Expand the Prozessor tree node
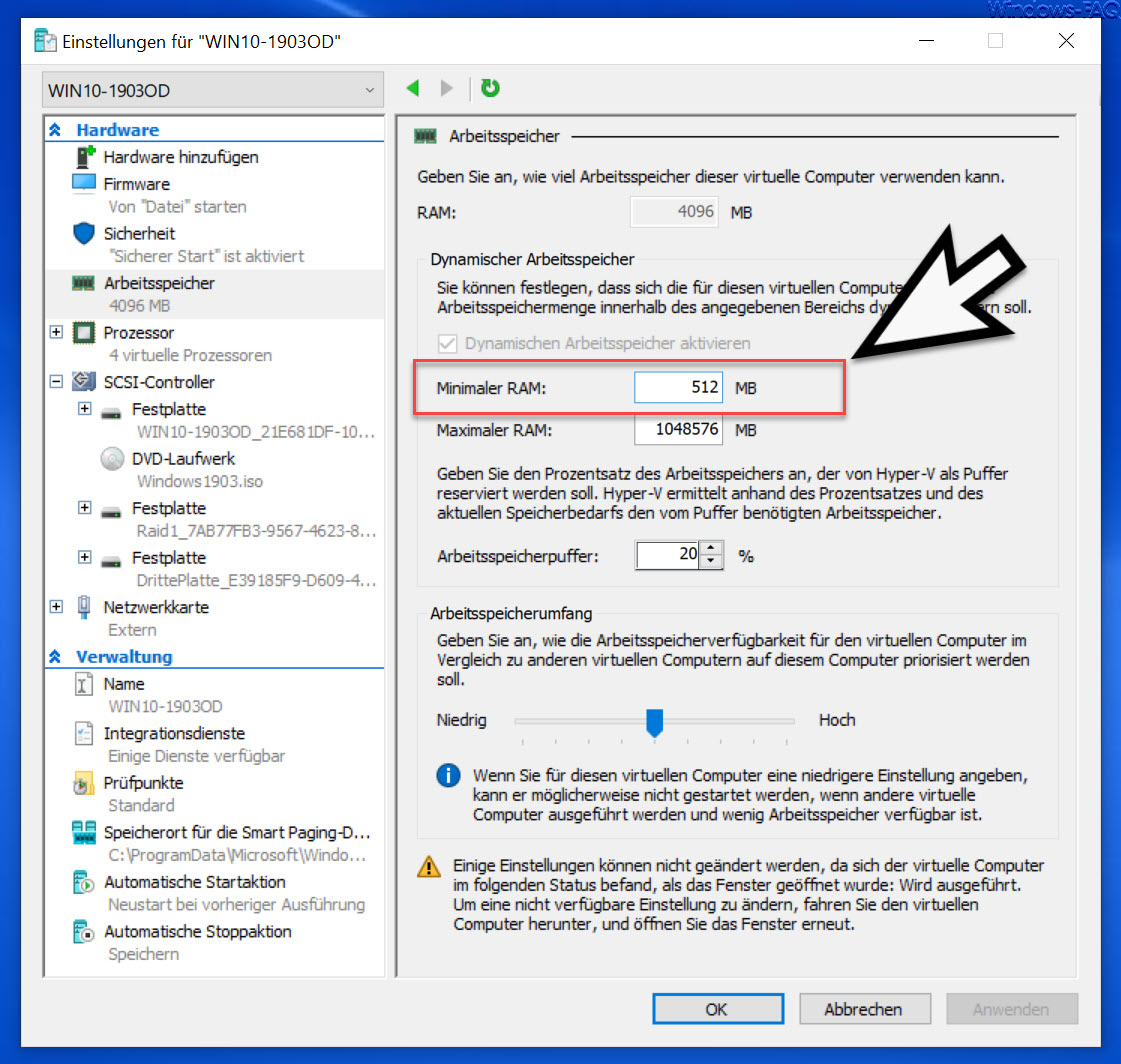Screen dimensions: 1121x1064 (x=56, y=332)
